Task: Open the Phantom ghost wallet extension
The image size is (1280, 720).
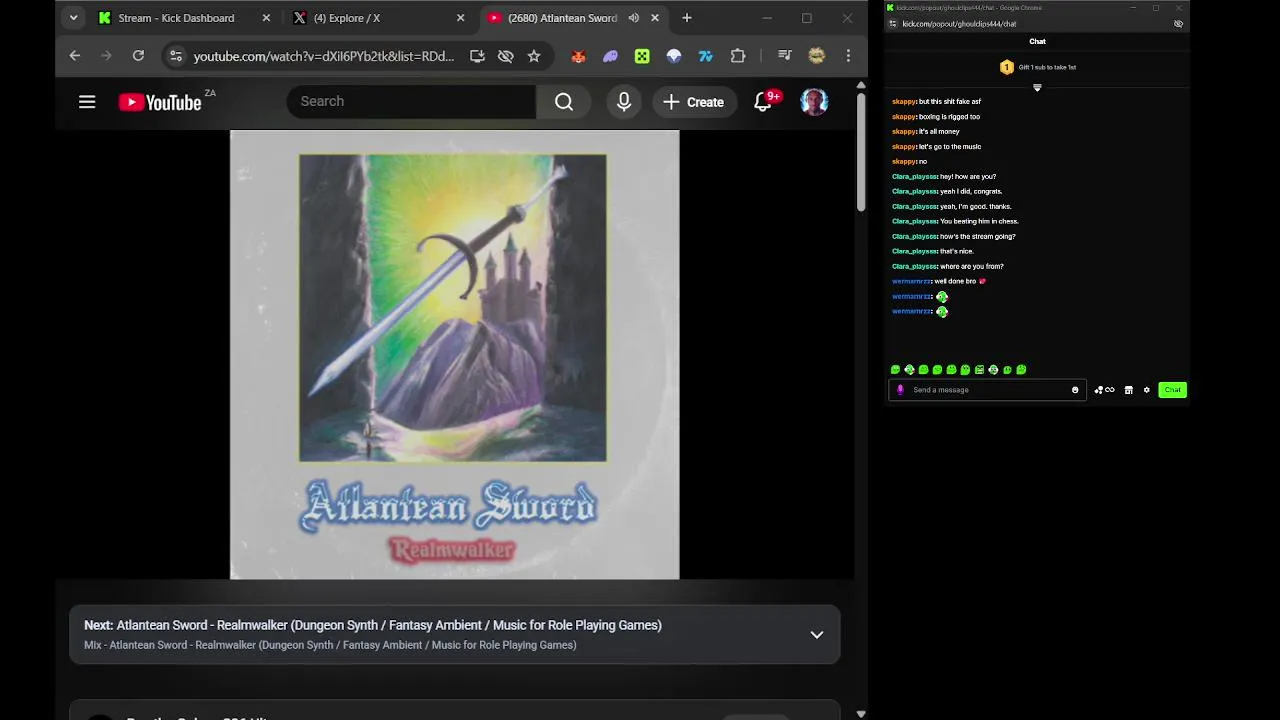Action: pyautogui.click(x=610, y=56)
